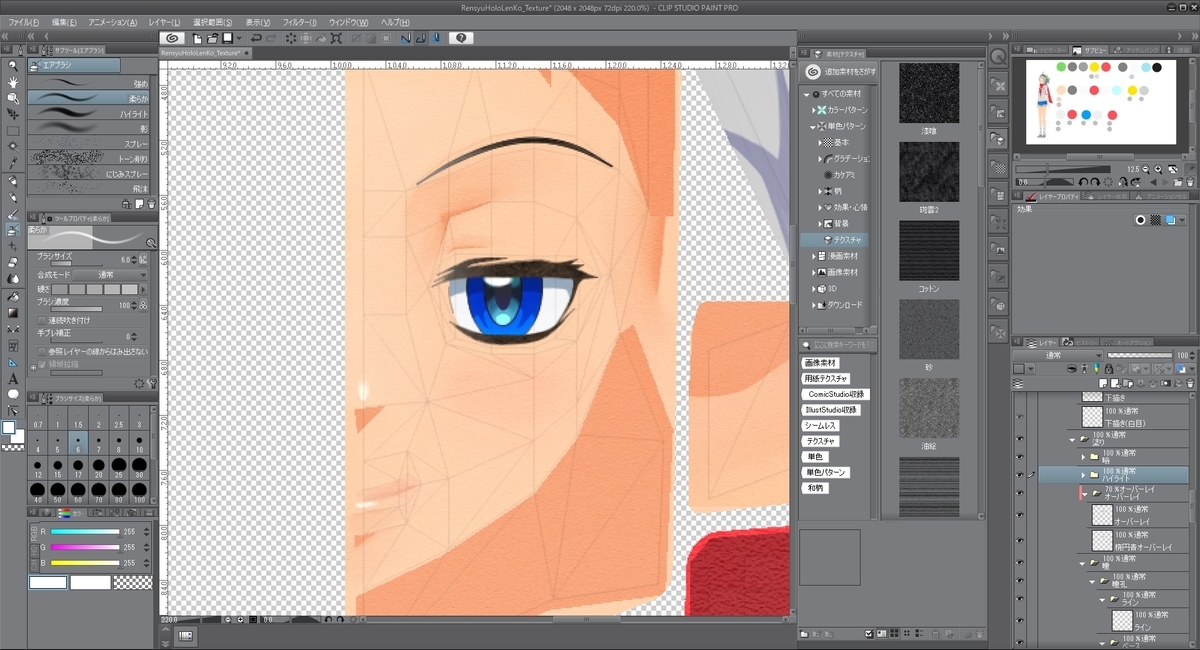
Task: Expand ダウンロード material folder
Action: tap(813, 305)
